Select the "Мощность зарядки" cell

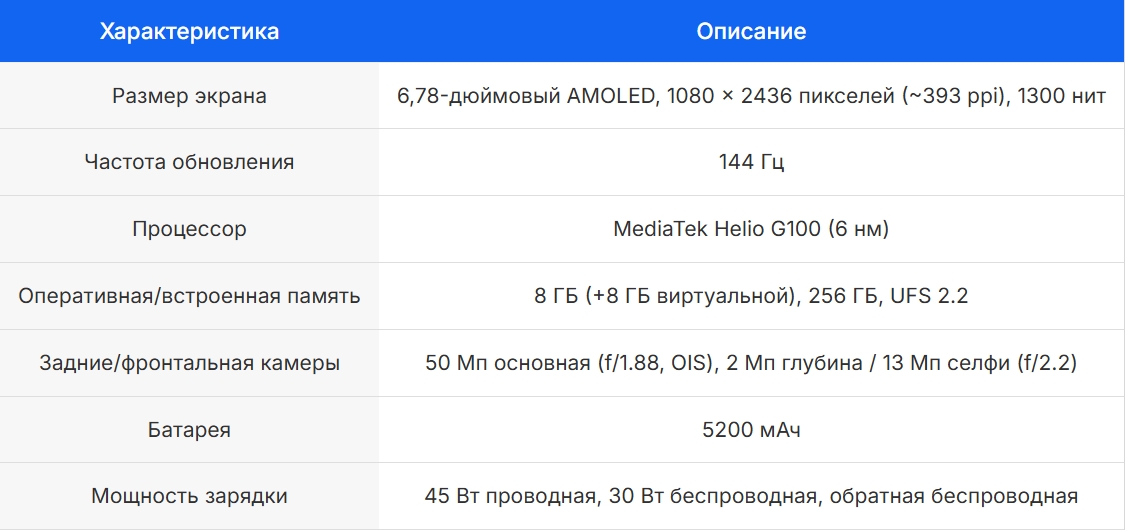(189, 496)
